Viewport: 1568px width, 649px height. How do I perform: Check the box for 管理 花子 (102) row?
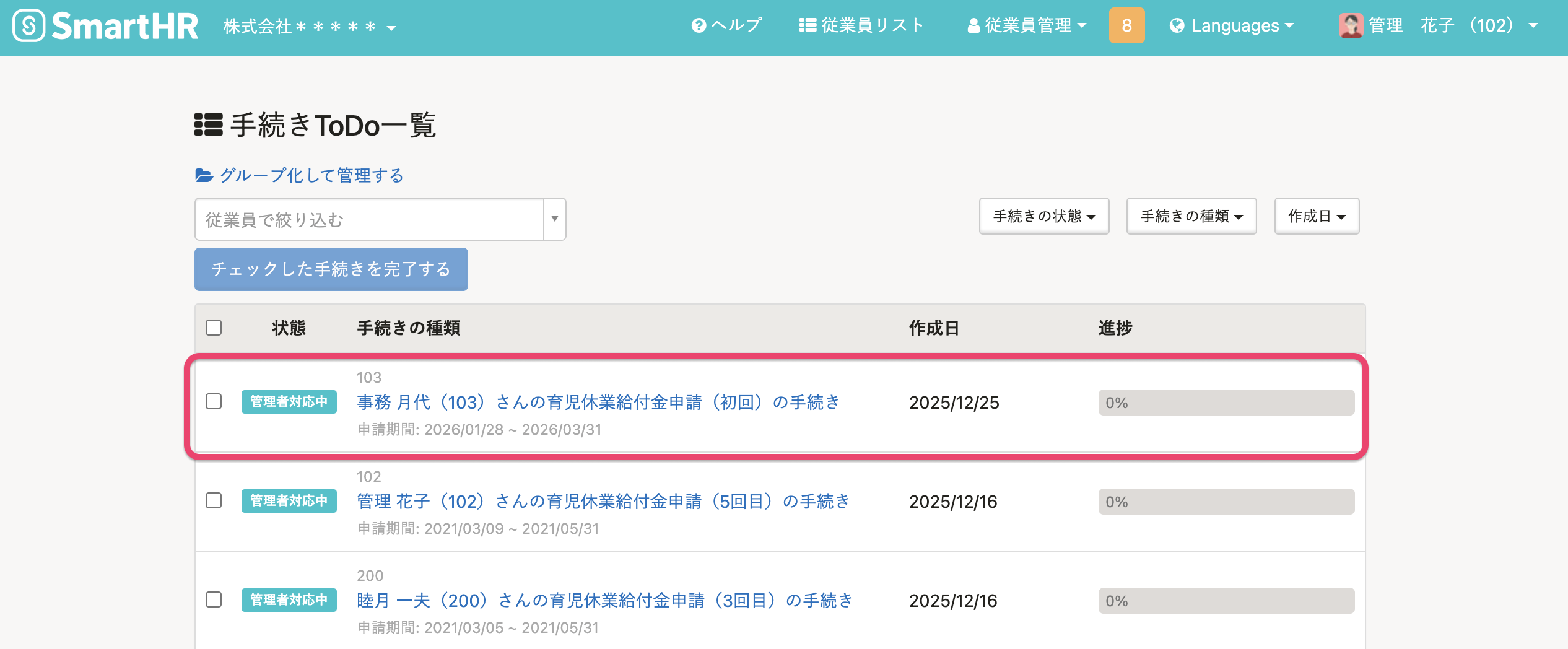(214, 501)
